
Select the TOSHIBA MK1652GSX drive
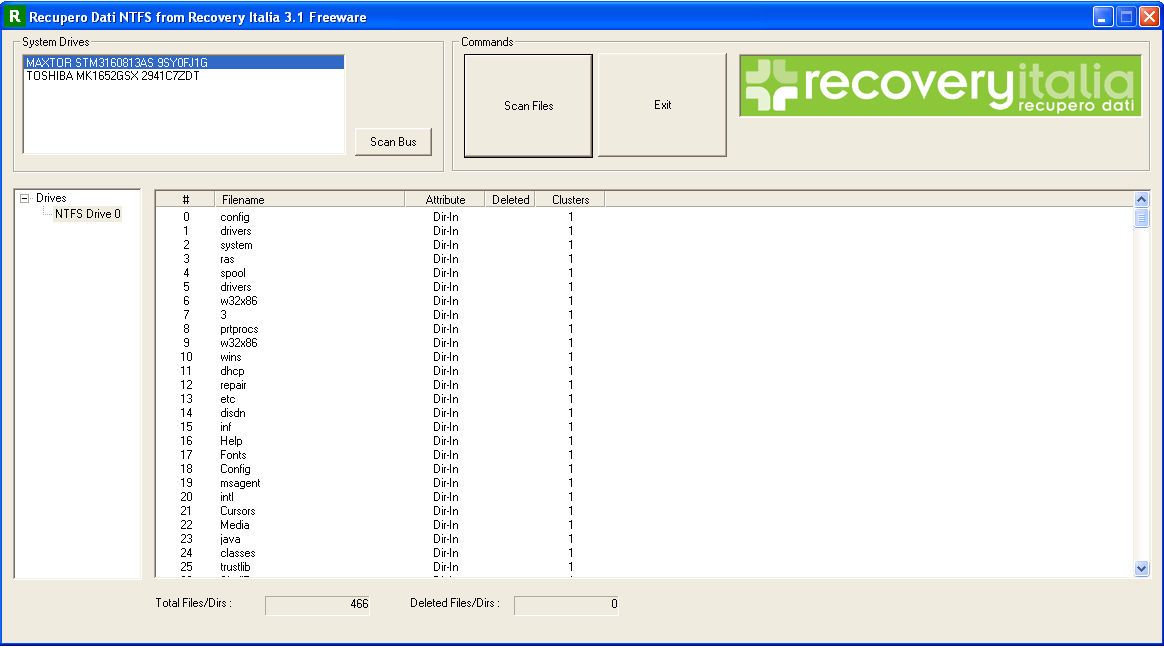click(113, 76)
